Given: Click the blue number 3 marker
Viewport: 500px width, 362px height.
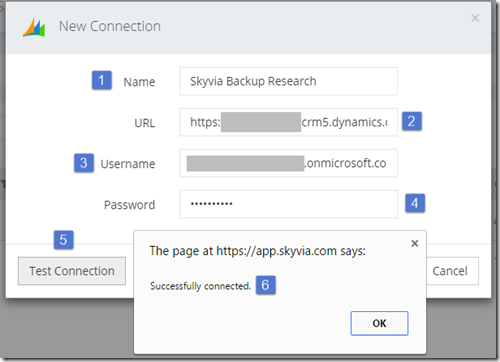Looking at the screenshot, I should click(84, 163).
